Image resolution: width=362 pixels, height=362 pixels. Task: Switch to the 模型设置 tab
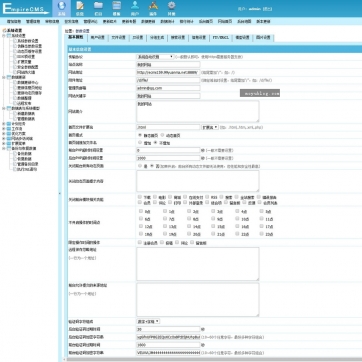click(242, 38)
